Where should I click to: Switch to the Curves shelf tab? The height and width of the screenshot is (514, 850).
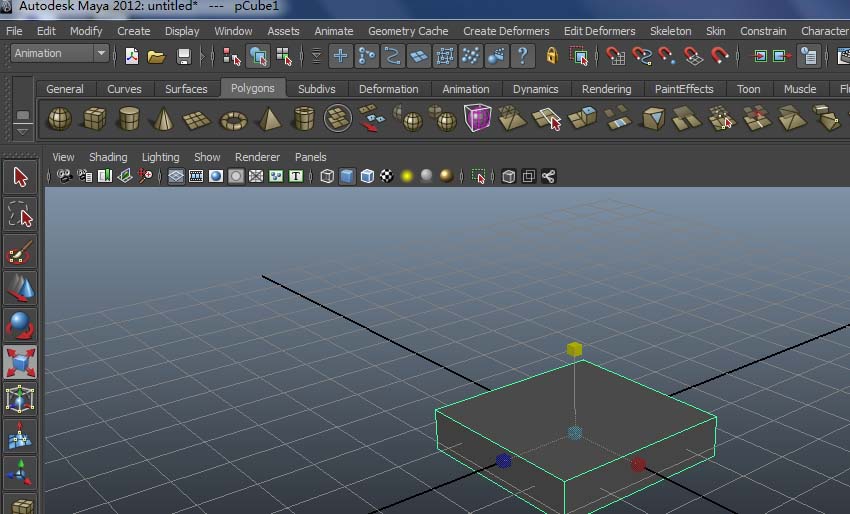(124, 89)
